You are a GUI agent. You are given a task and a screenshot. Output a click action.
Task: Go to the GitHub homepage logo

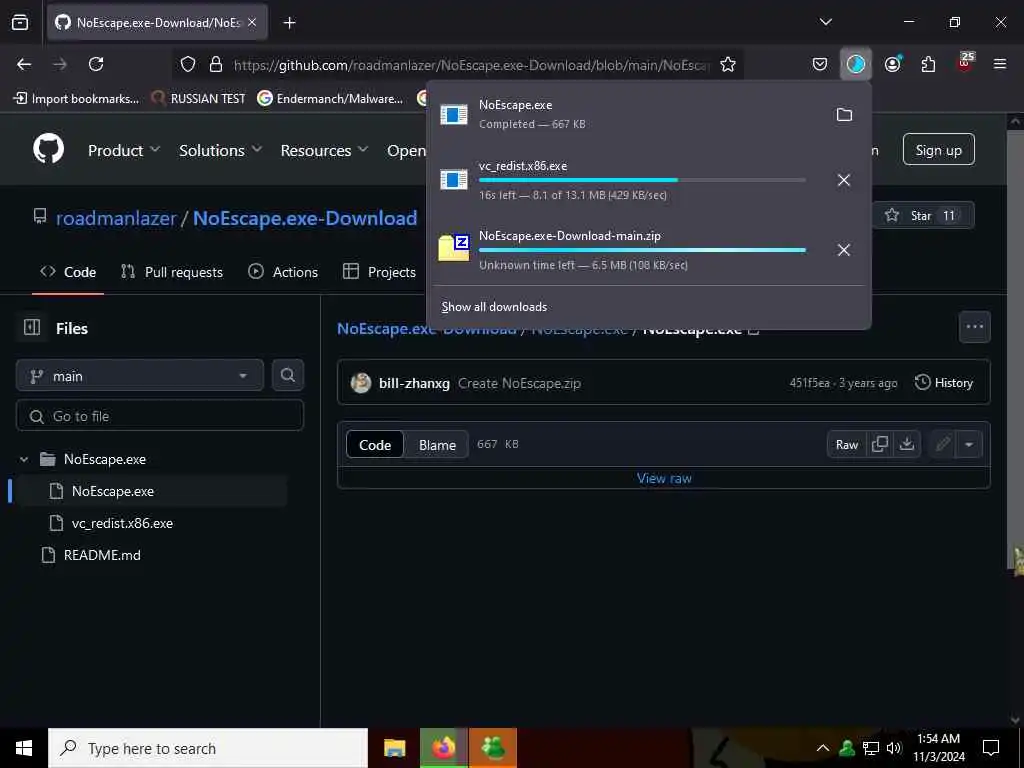(49, 150)
